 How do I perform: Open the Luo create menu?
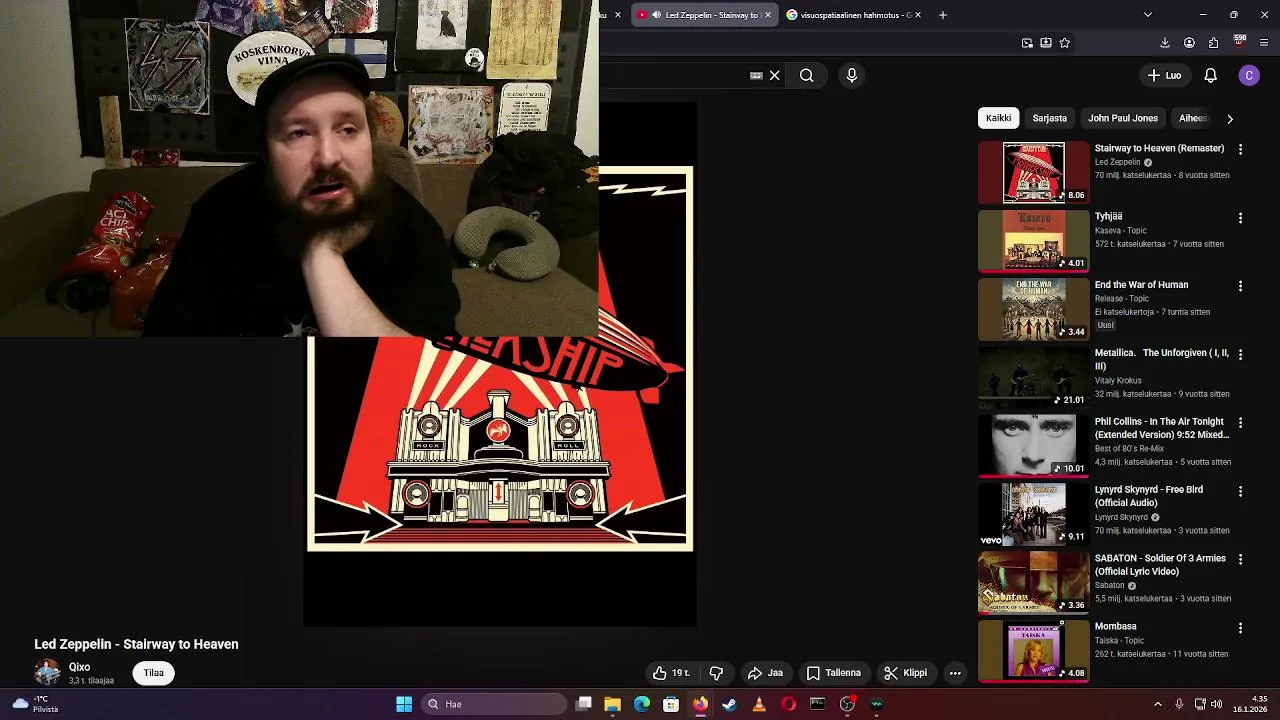point(1164,75)
